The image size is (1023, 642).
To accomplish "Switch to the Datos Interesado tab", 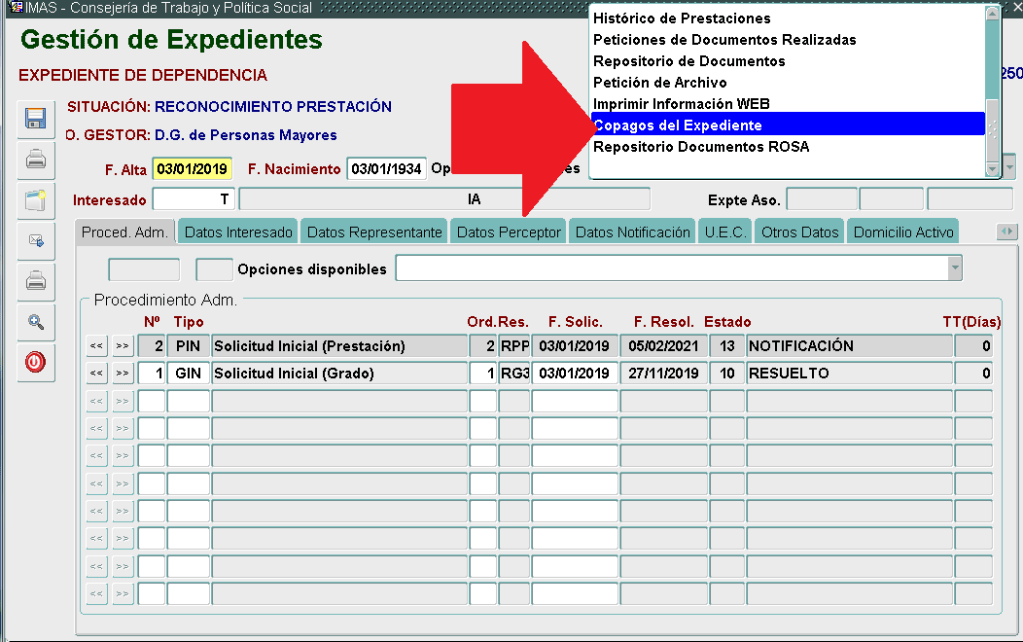I will [x=239, y=232].
